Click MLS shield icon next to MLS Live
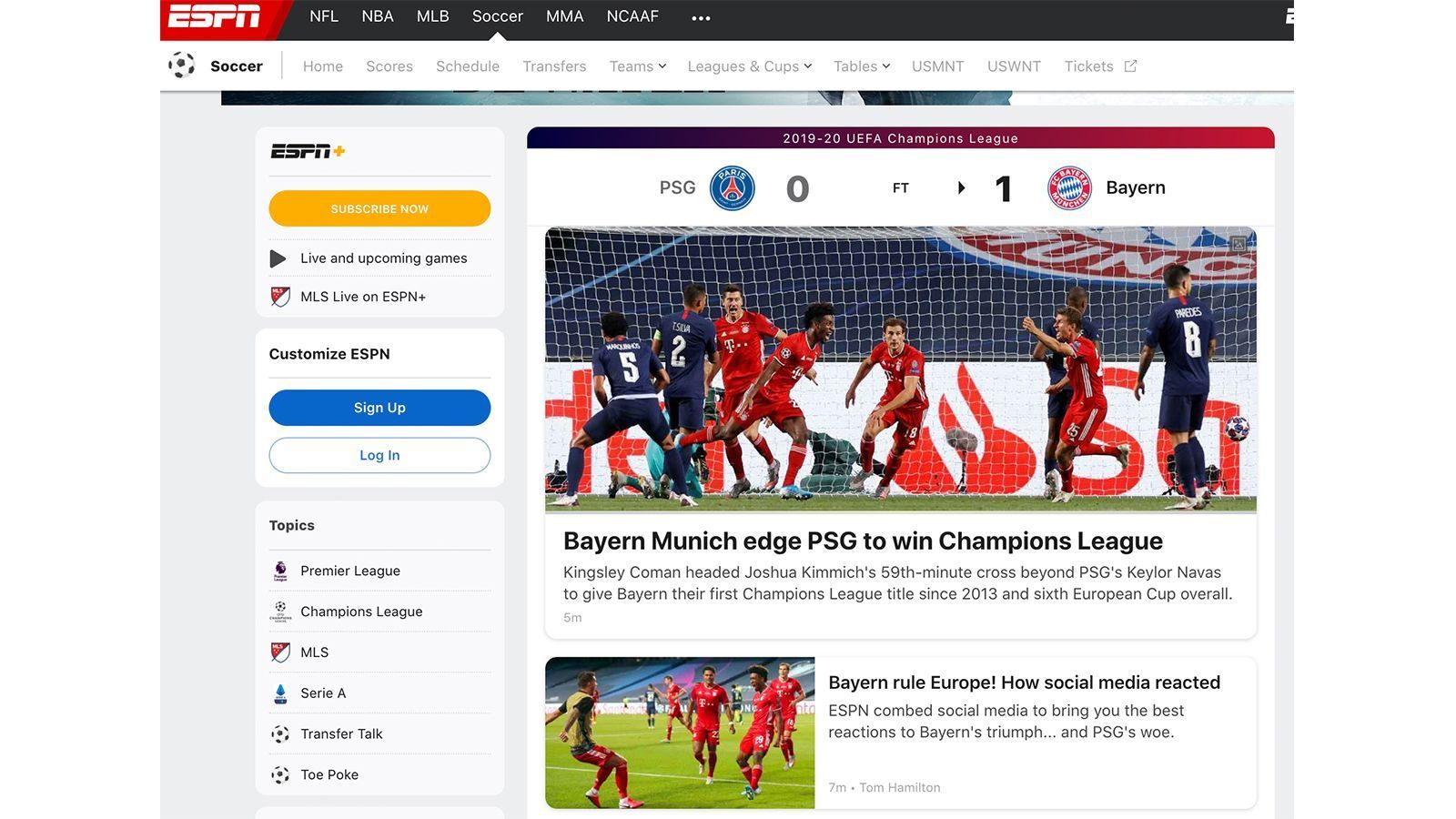This screenshot has width=1456, height=819. click(280, 297)
